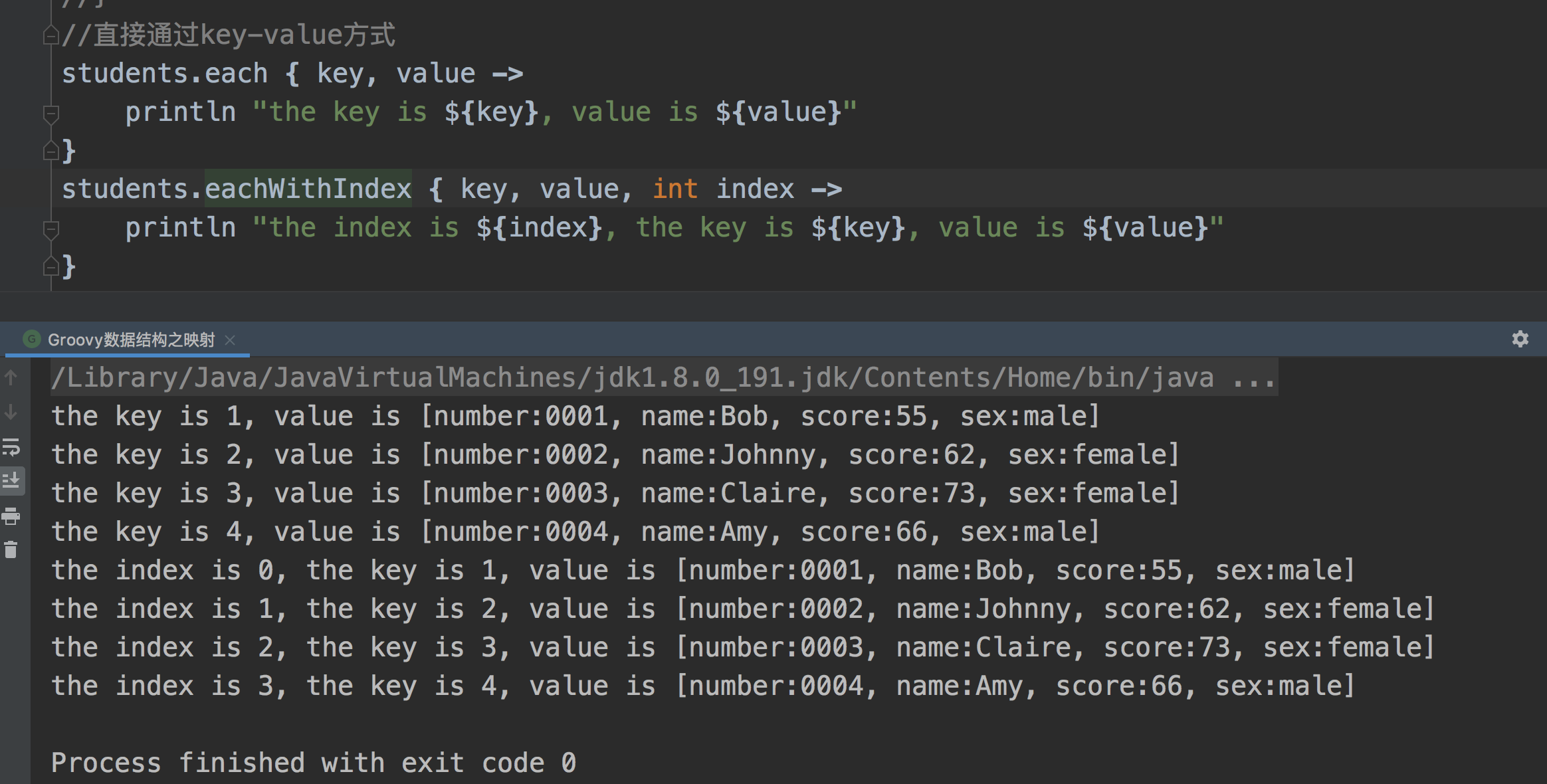
Task: Expand the folded java command ellipsis
Action: (x=1253, y=378)
